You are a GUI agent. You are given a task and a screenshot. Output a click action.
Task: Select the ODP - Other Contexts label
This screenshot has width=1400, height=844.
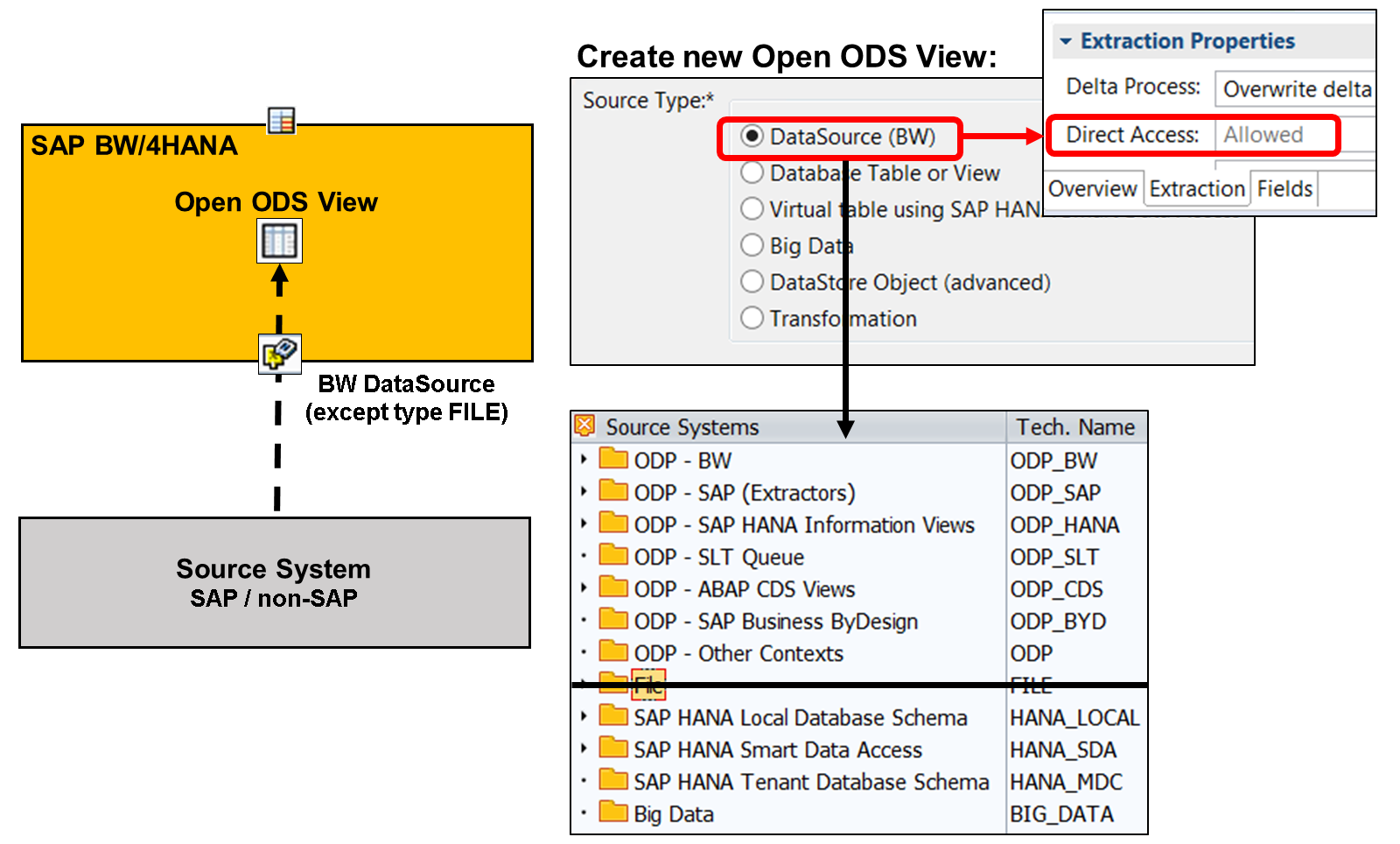pyautogui.click(x=738, y=654)
